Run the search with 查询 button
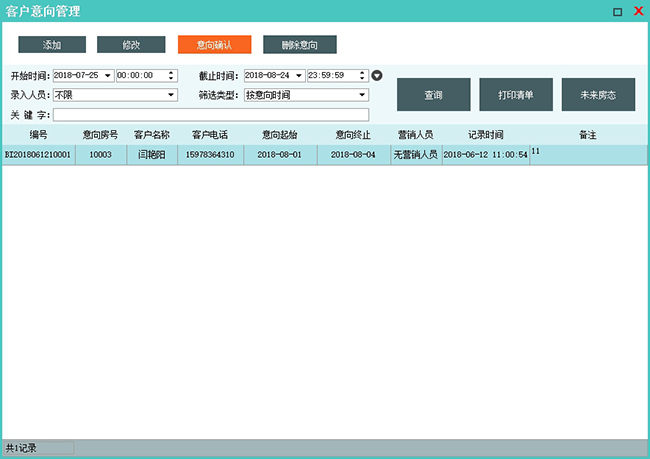The image size is (650, 459). point(433,94)
